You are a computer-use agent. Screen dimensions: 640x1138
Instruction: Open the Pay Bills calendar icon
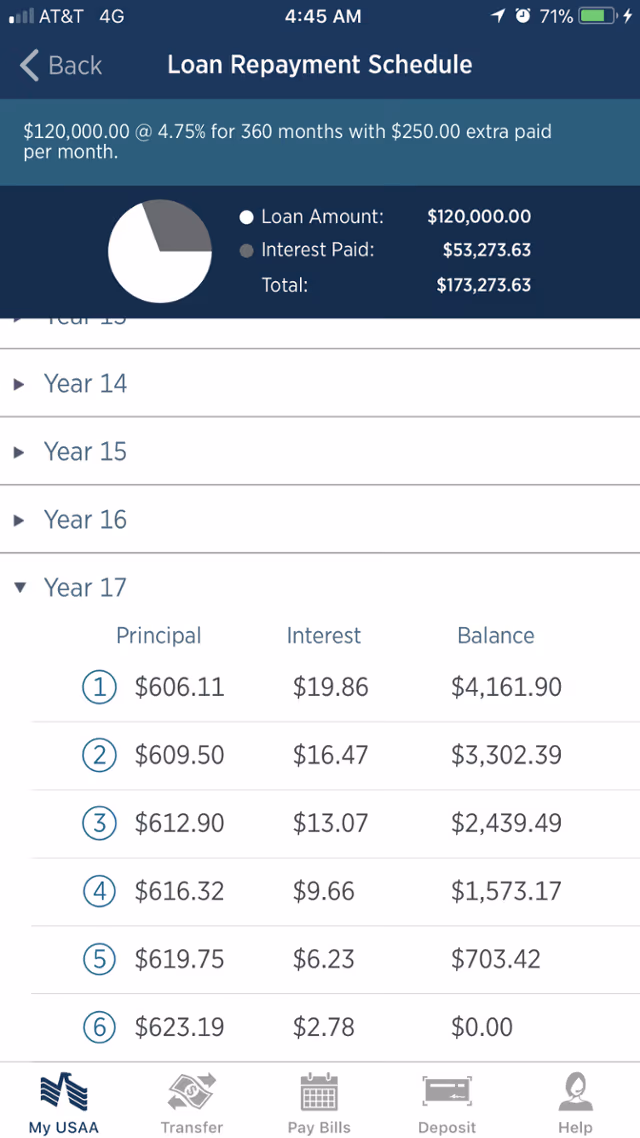pos(319,1093)
